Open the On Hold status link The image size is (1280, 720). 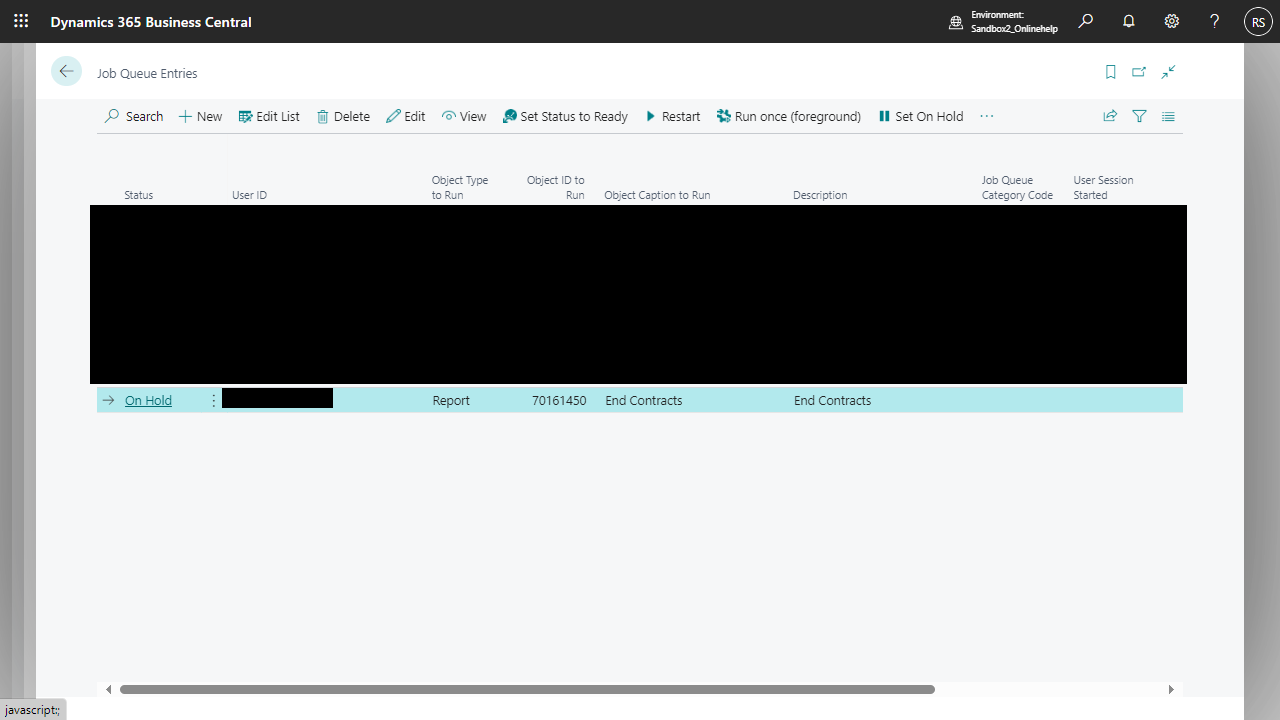click(148, 400)
